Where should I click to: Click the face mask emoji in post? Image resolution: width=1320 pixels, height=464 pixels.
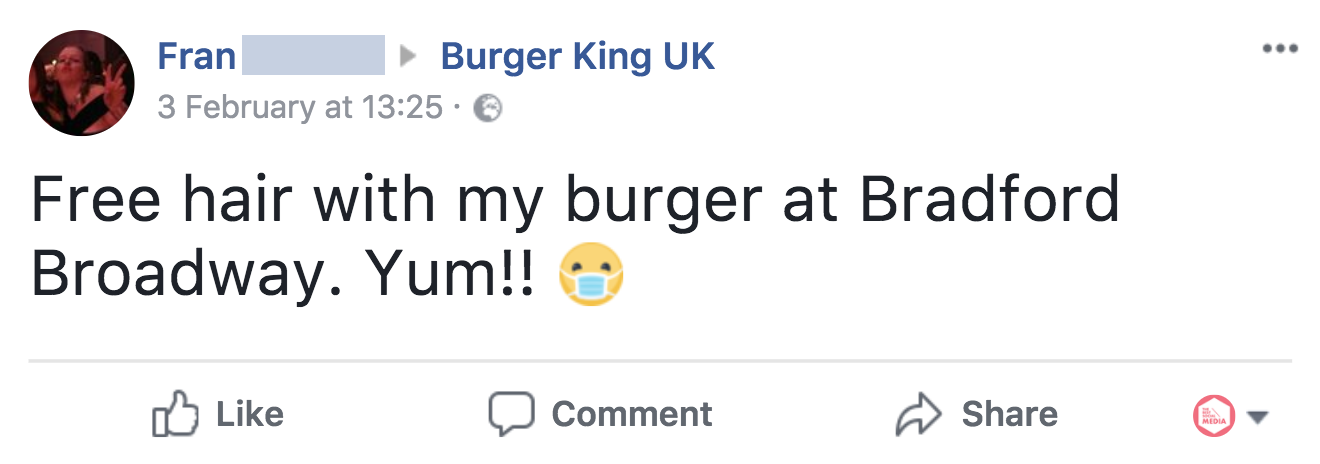pyautogui.click(x=591, y=274)
